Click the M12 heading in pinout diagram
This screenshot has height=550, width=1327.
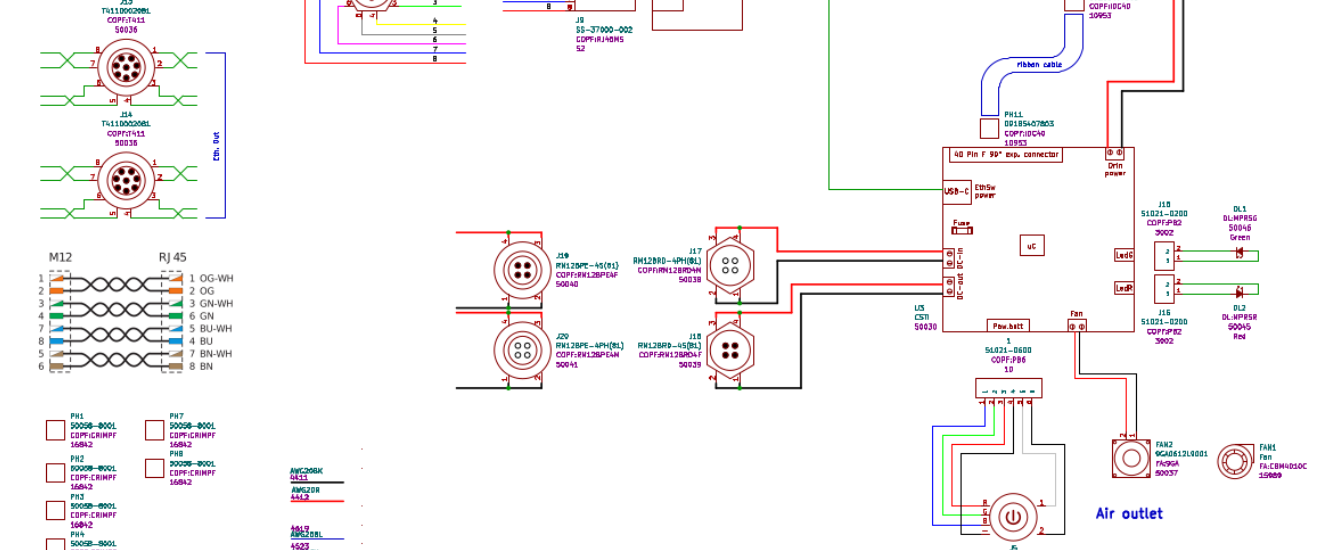(x=60, y=257)
